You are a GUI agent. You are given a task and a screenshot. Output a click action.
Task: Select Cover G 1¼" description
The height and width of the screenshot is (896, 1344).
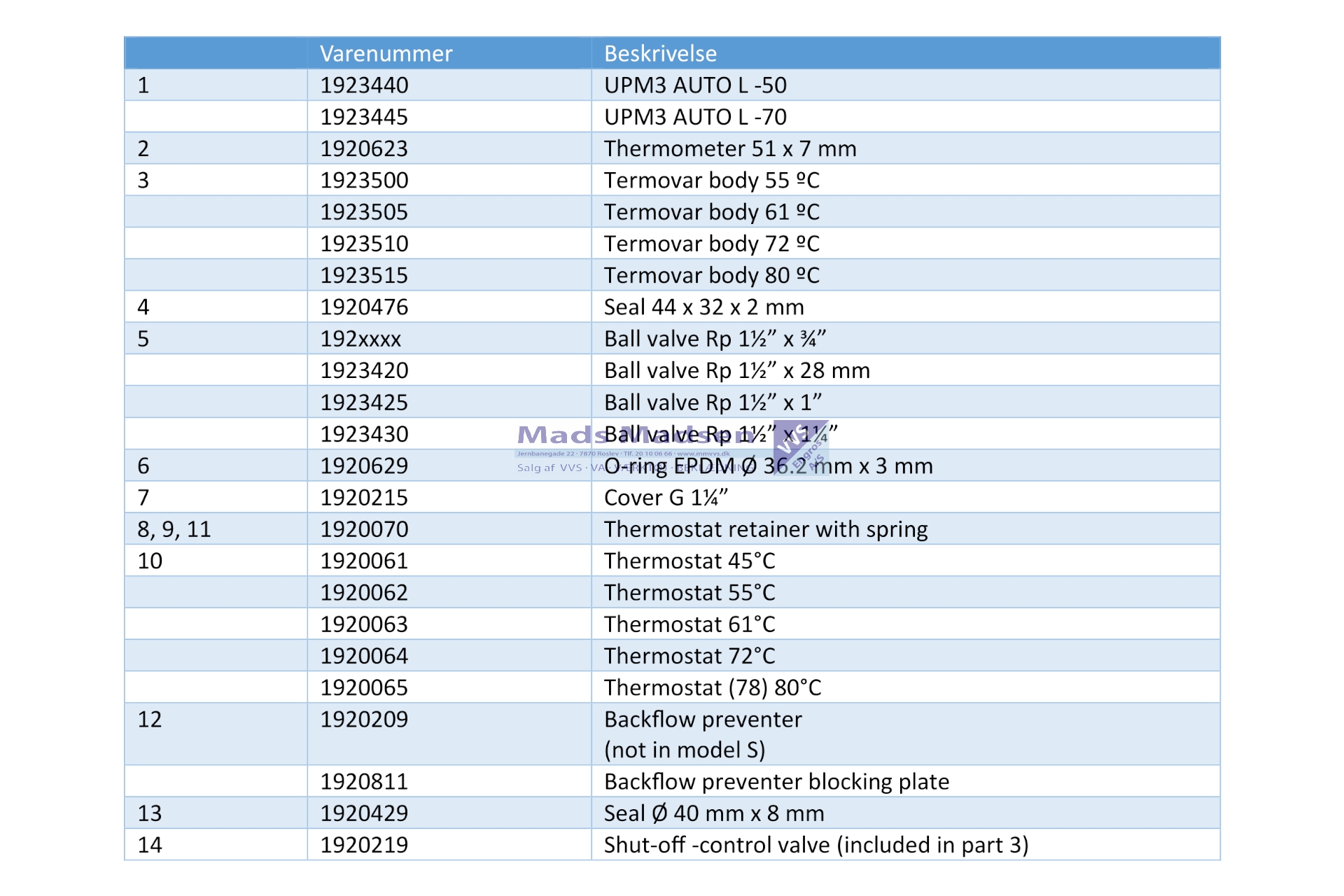666,498
